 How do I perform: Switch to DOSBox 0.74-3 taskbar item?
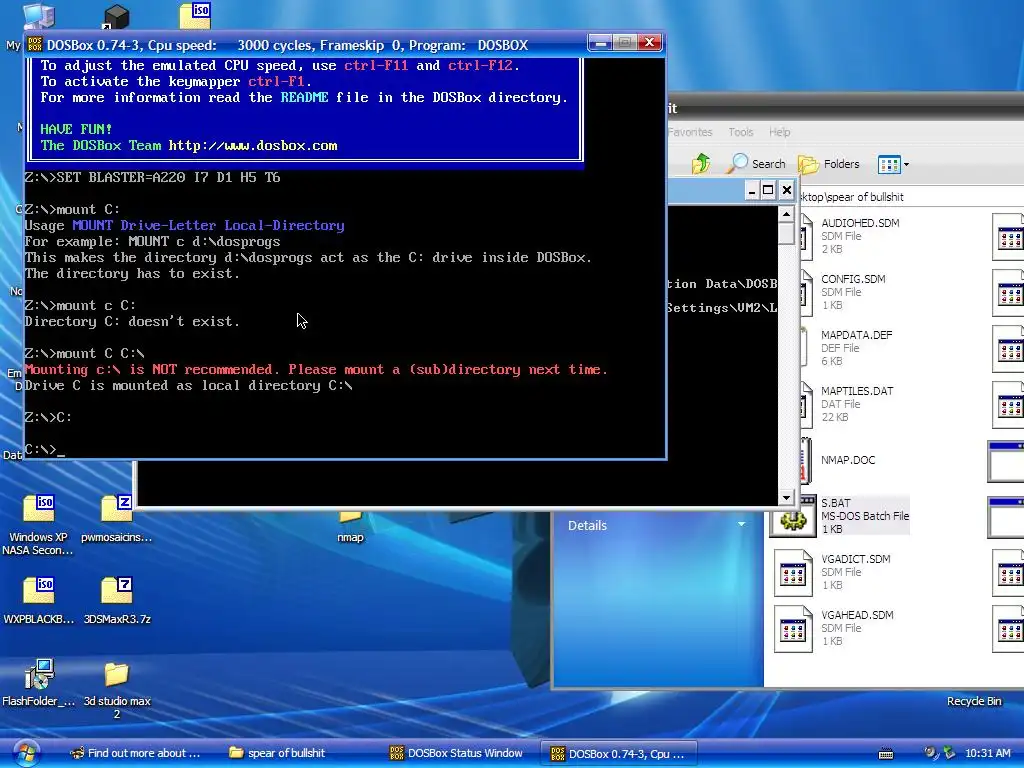[618, 753]
